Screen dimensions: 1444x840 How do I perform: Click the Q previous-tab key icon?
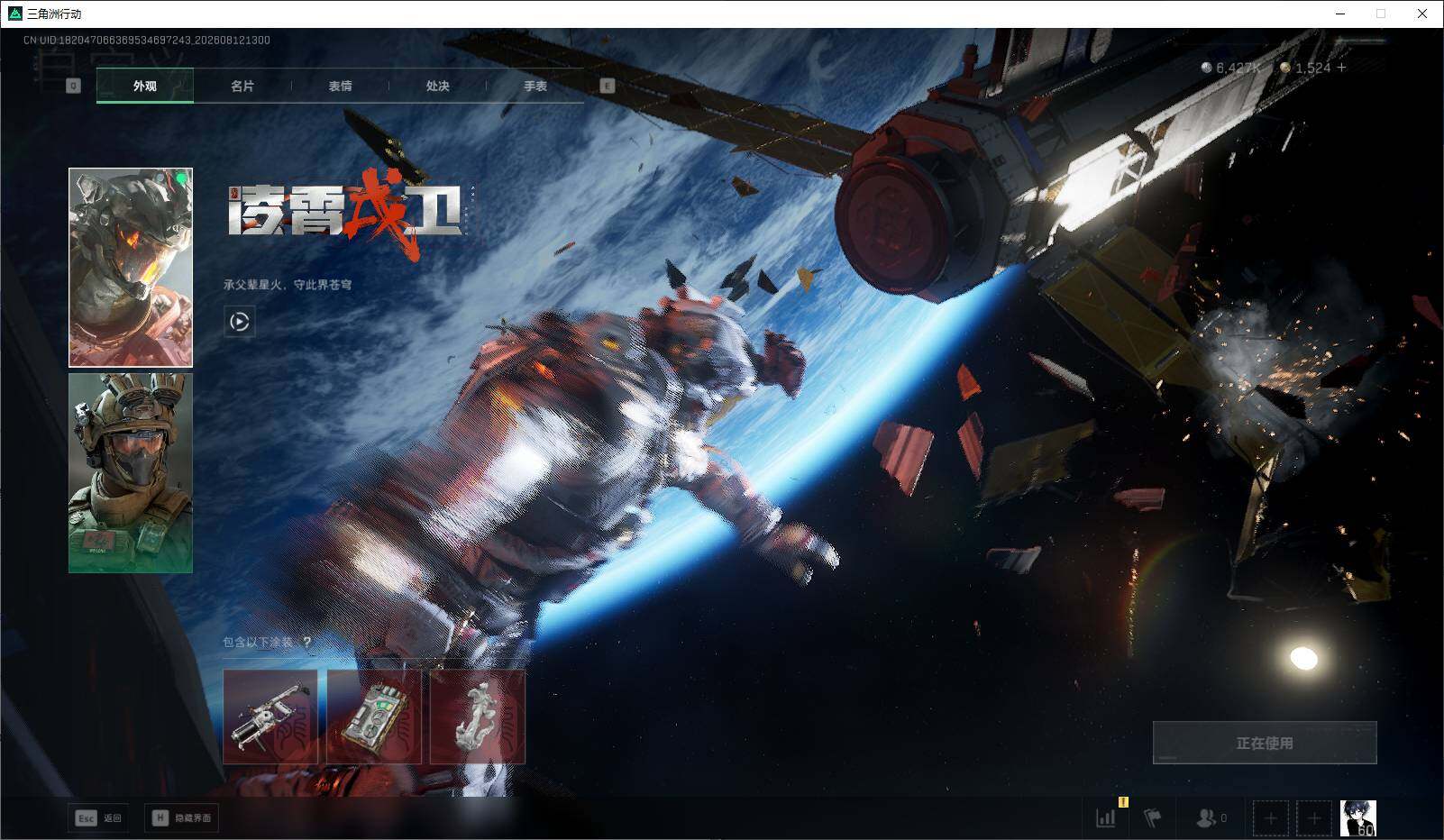74,86
